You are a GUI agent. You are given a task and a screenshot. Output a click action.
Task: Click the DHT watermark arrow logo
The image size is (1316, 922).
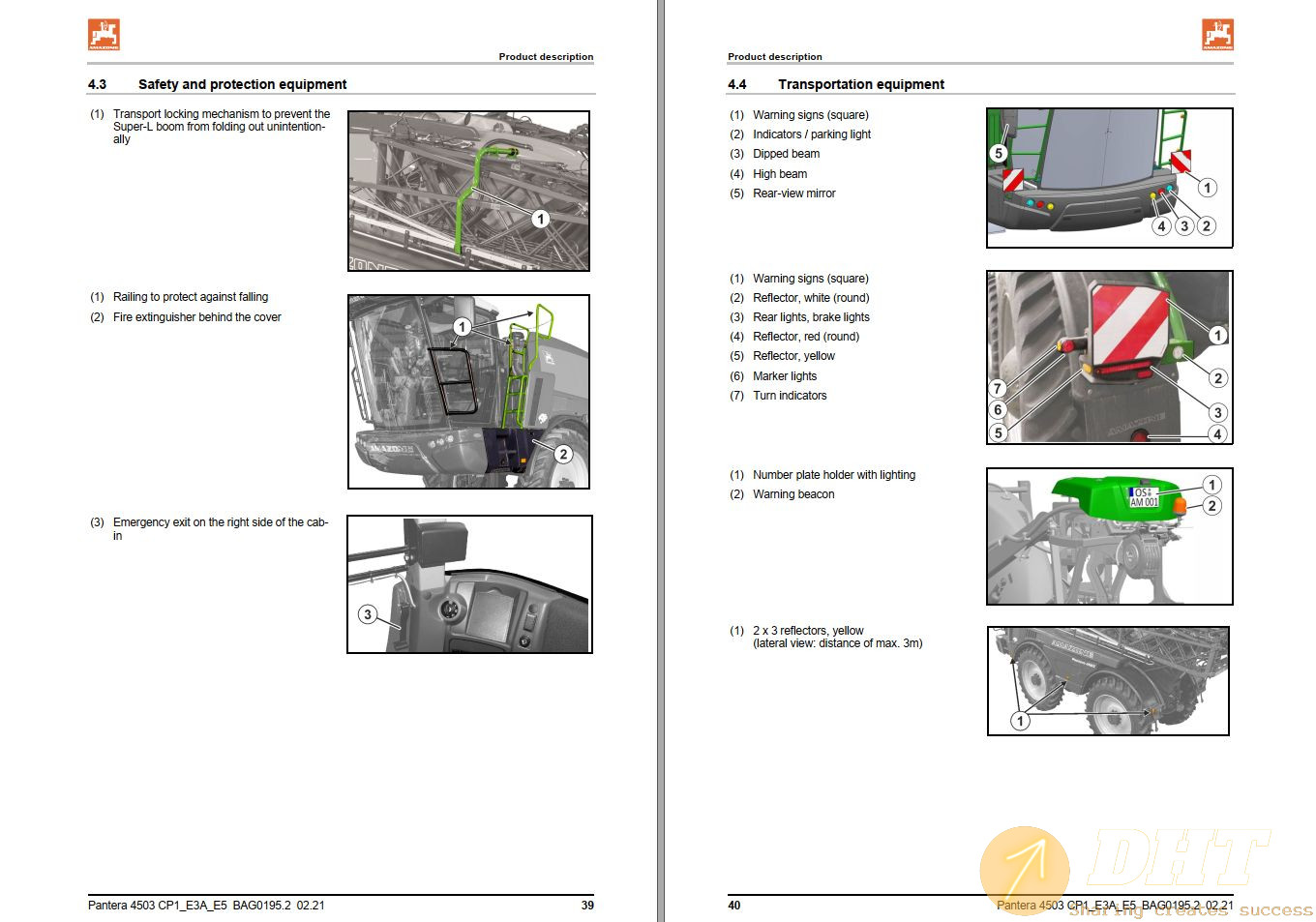click(1025, 870)
